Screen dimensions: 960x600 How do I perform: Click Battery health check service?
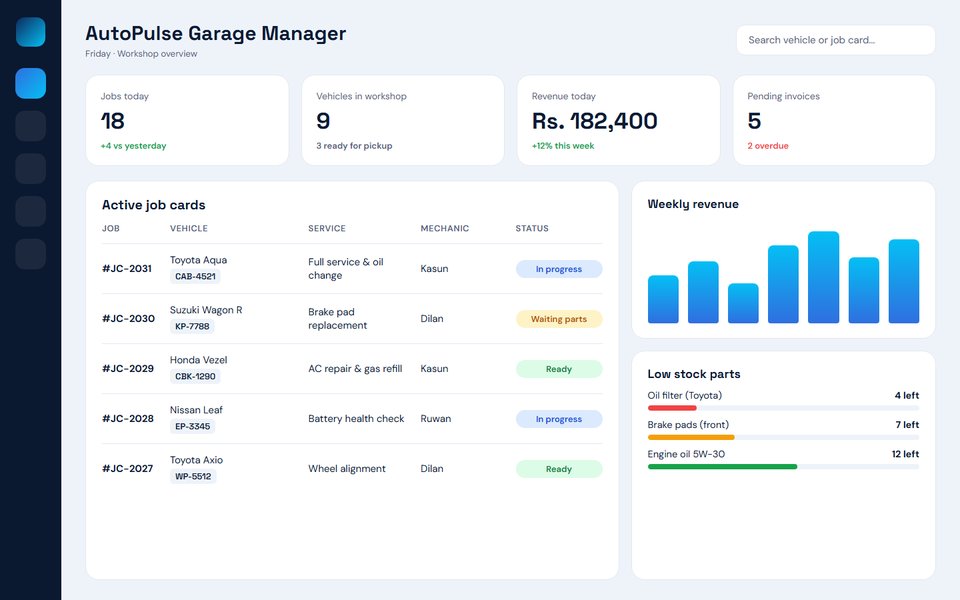tap(356, 419)
